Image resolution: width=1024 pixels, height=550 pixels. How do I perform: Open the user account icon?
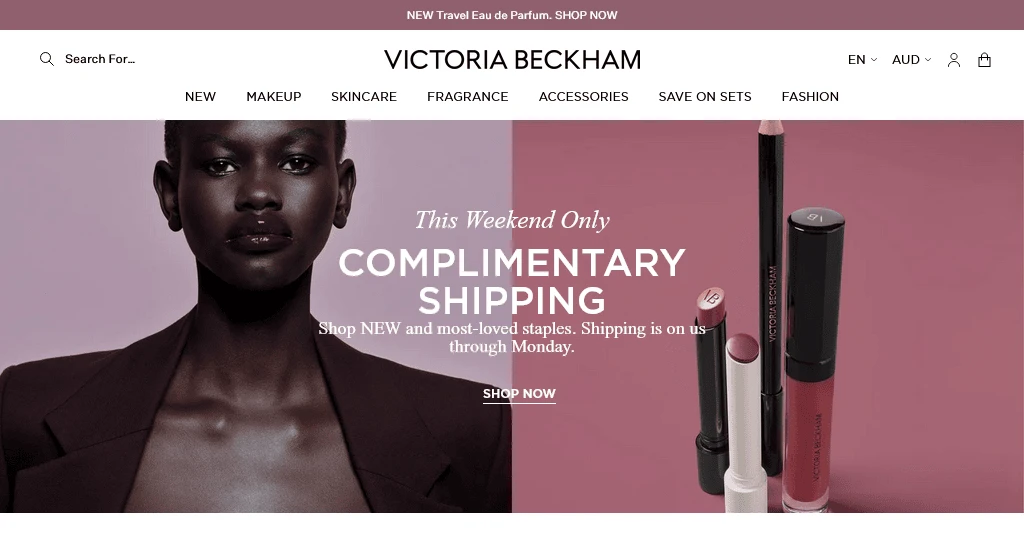[x=953, y=60]
